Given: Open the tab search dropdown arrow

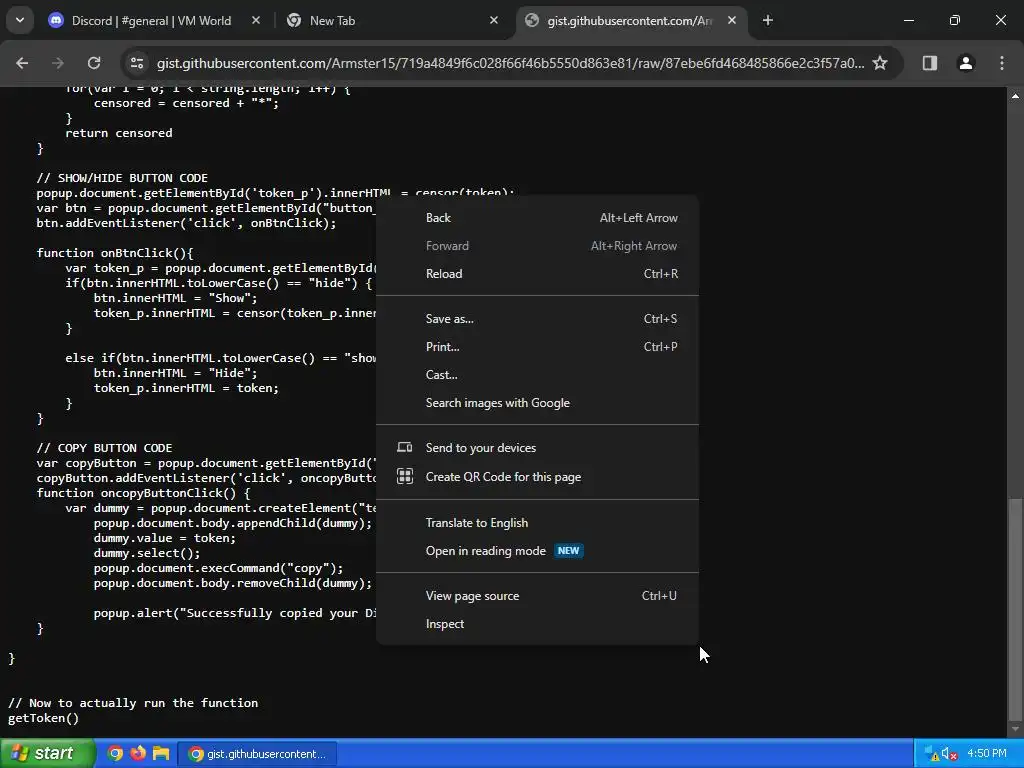Looking at the screenshot, I should (x=20, y=20).
